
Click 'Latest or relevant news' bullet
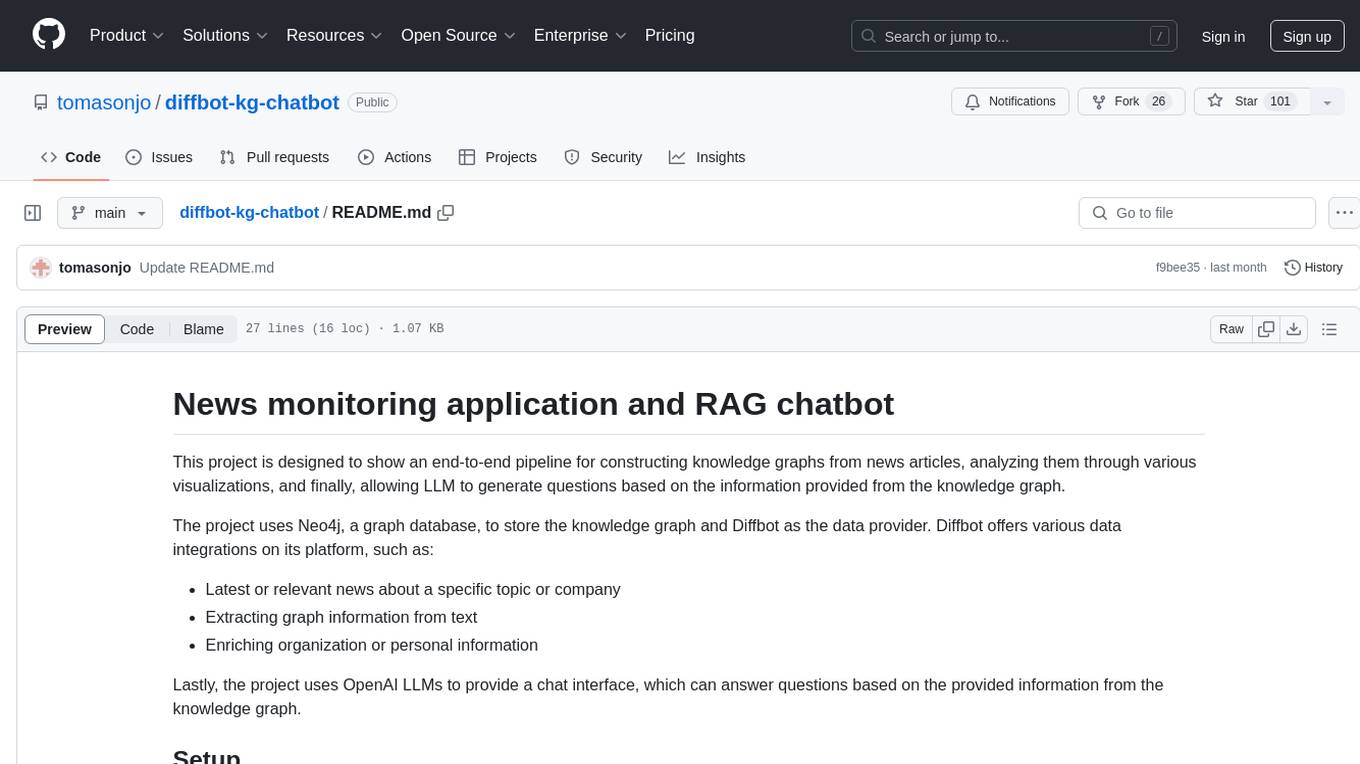(412, 589)
